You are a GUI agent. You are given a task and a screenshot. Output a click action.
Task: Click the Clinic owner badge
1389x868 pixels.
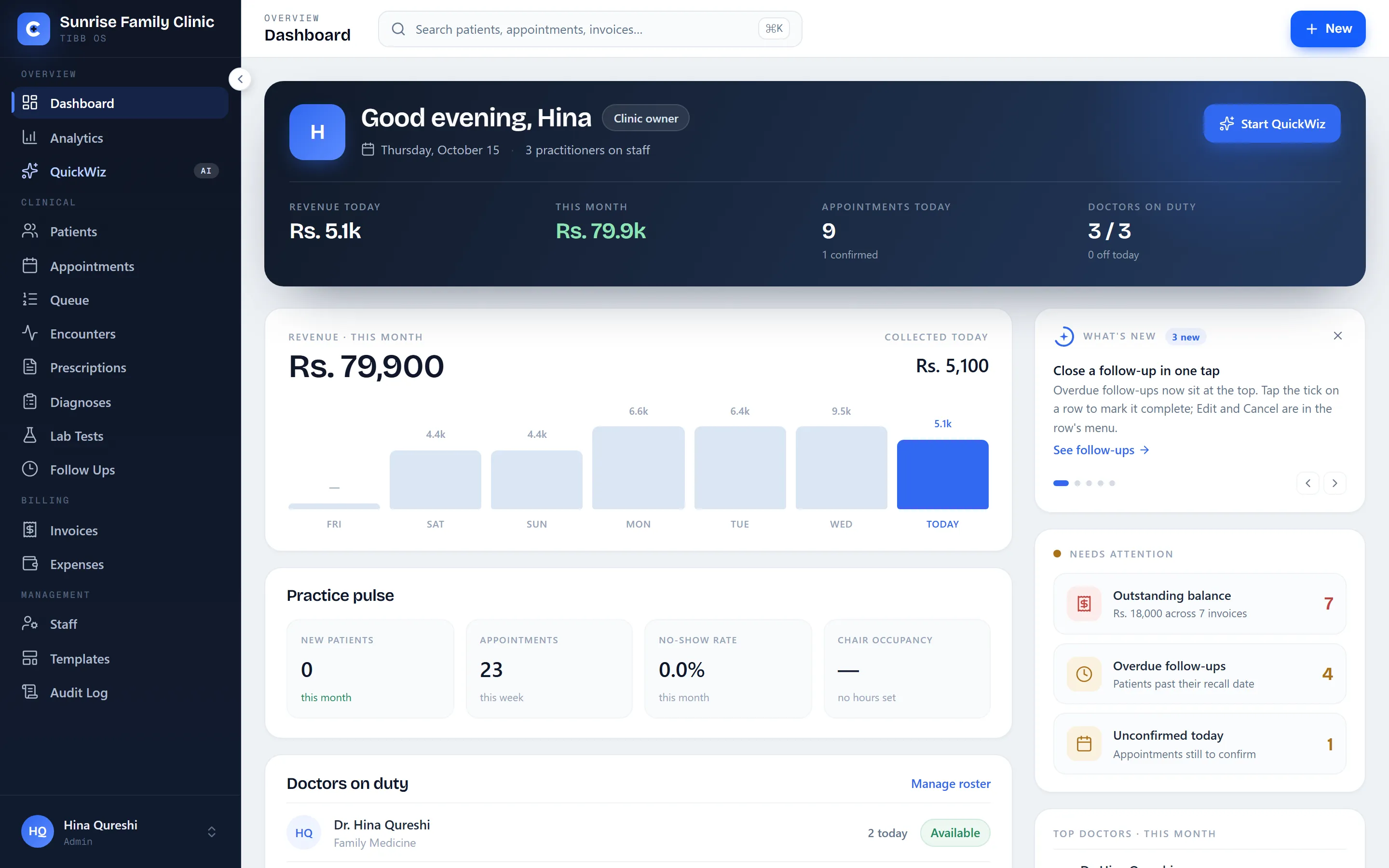[x=645, y=118]
